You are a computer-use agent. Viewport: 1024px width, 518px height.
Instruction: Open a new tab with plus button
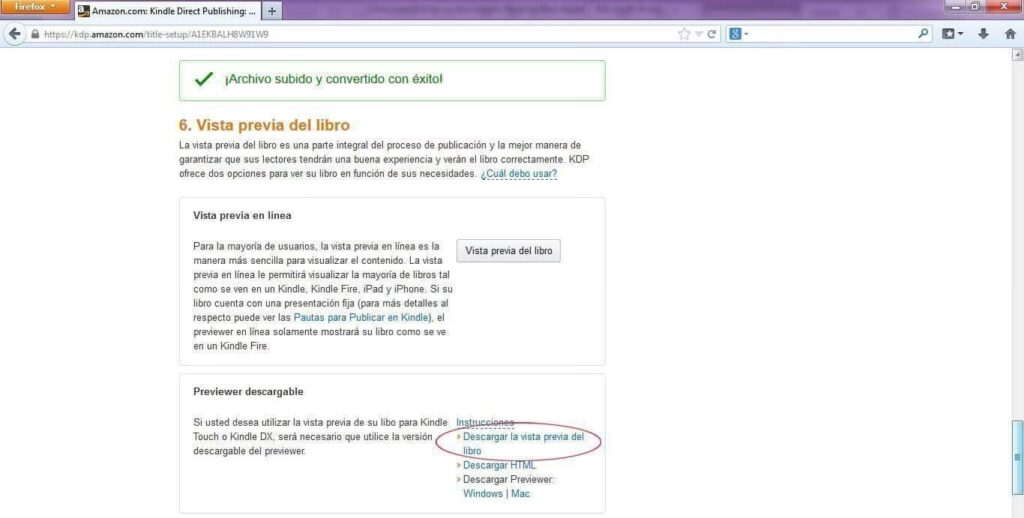coord(272,11)
